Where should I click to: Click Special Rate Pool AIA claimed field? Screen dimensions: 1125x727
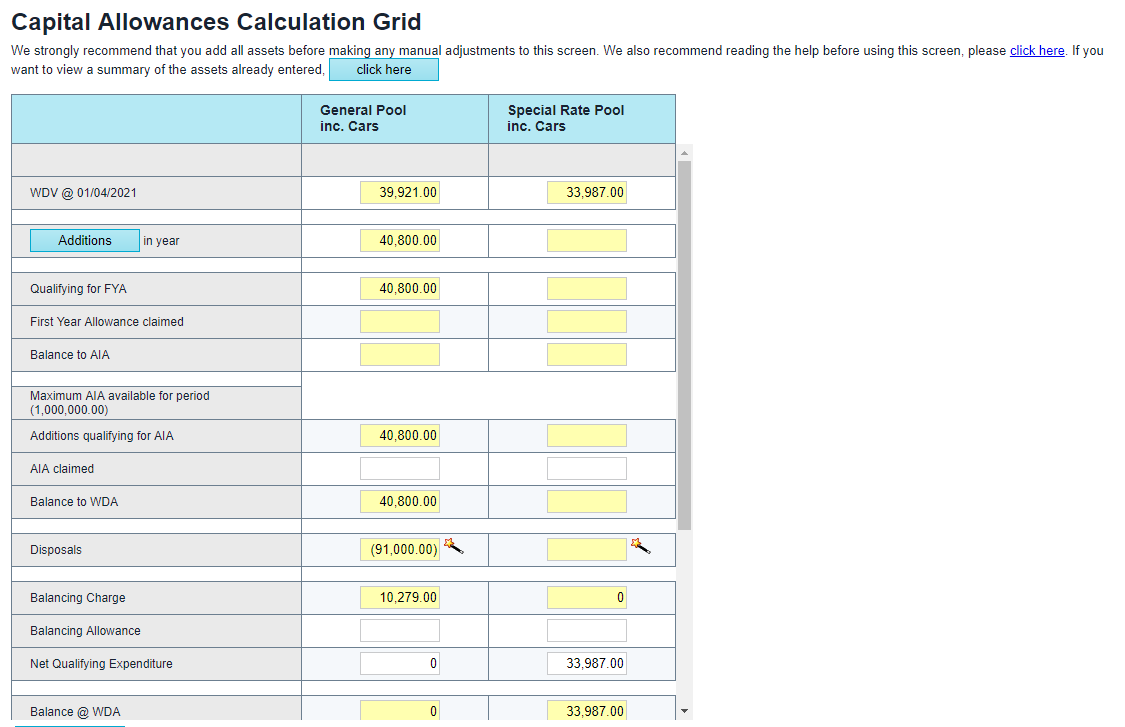click(x=587, y=469)
